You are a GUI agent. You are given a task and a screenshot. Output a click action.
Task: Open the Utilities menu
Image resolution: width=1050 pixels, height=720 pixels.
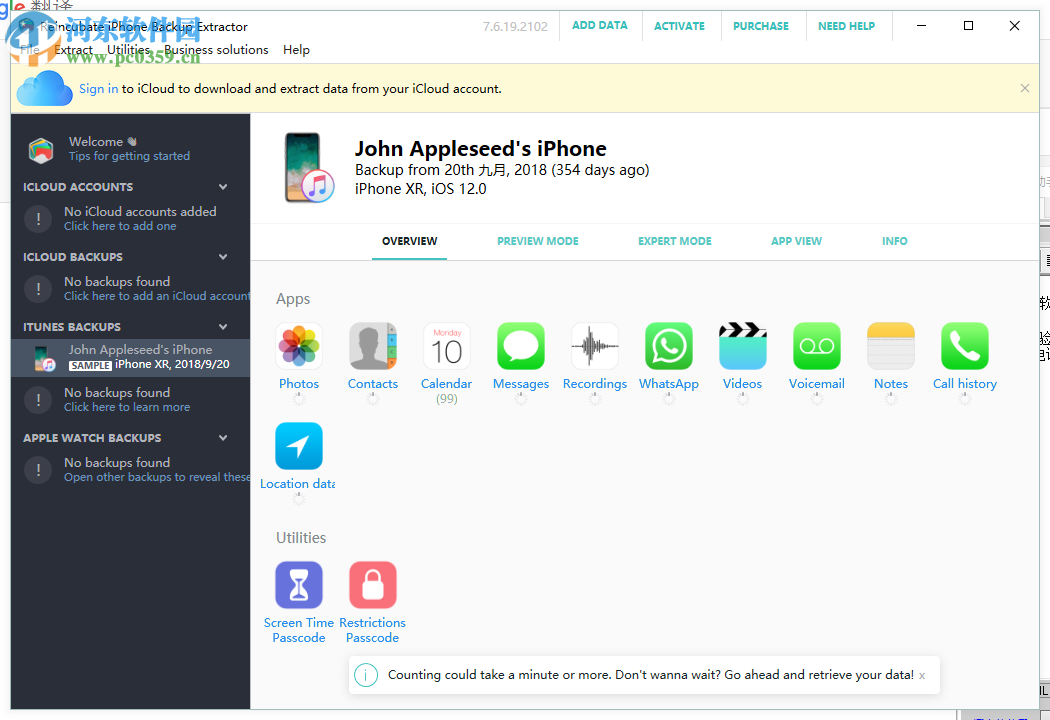coord(127,49)
